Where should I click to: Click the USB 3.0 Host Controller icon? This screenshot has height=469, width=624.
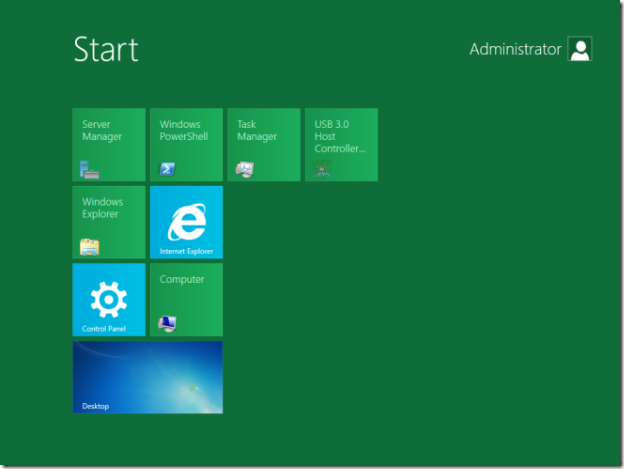(x=322, y=169)
